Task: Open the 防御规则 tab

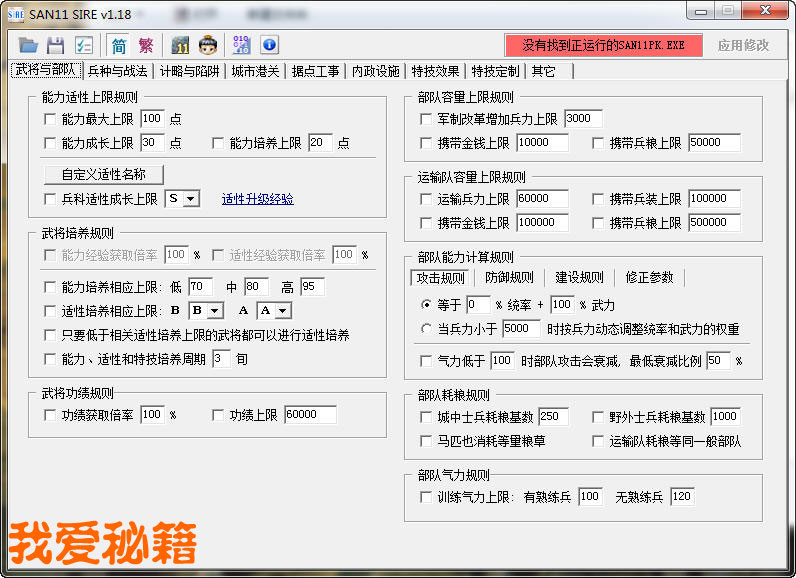Action: [509, 277]
